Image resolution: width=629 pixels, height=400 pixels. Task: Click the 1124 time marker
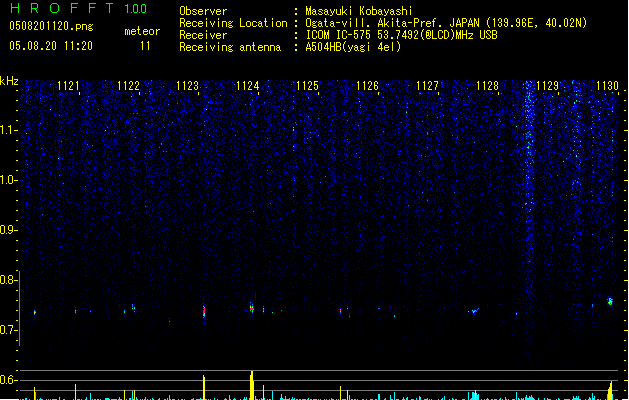[x=248, y=86]
